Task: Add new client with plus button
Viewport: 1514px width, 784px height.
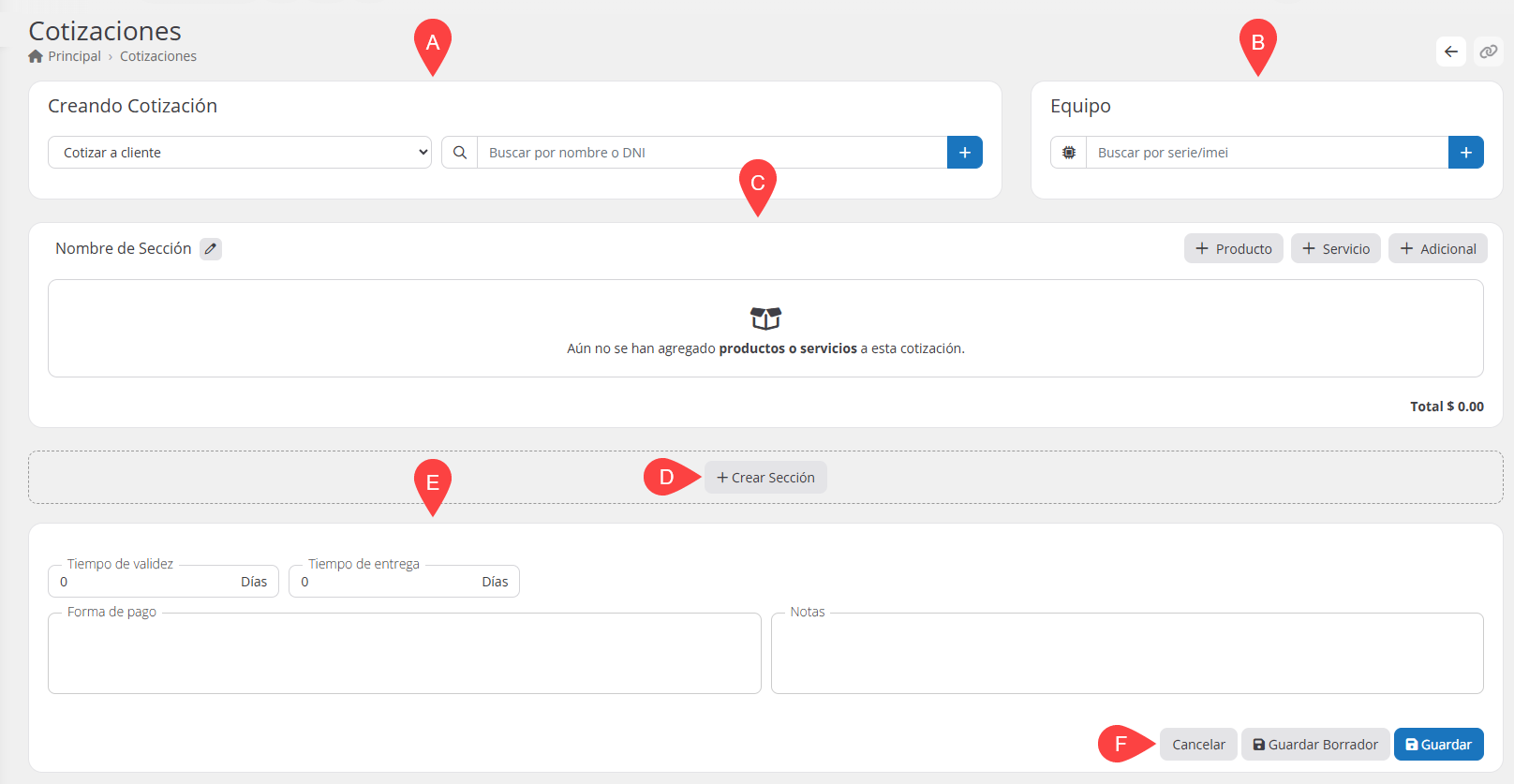Action: click(964, 153)
